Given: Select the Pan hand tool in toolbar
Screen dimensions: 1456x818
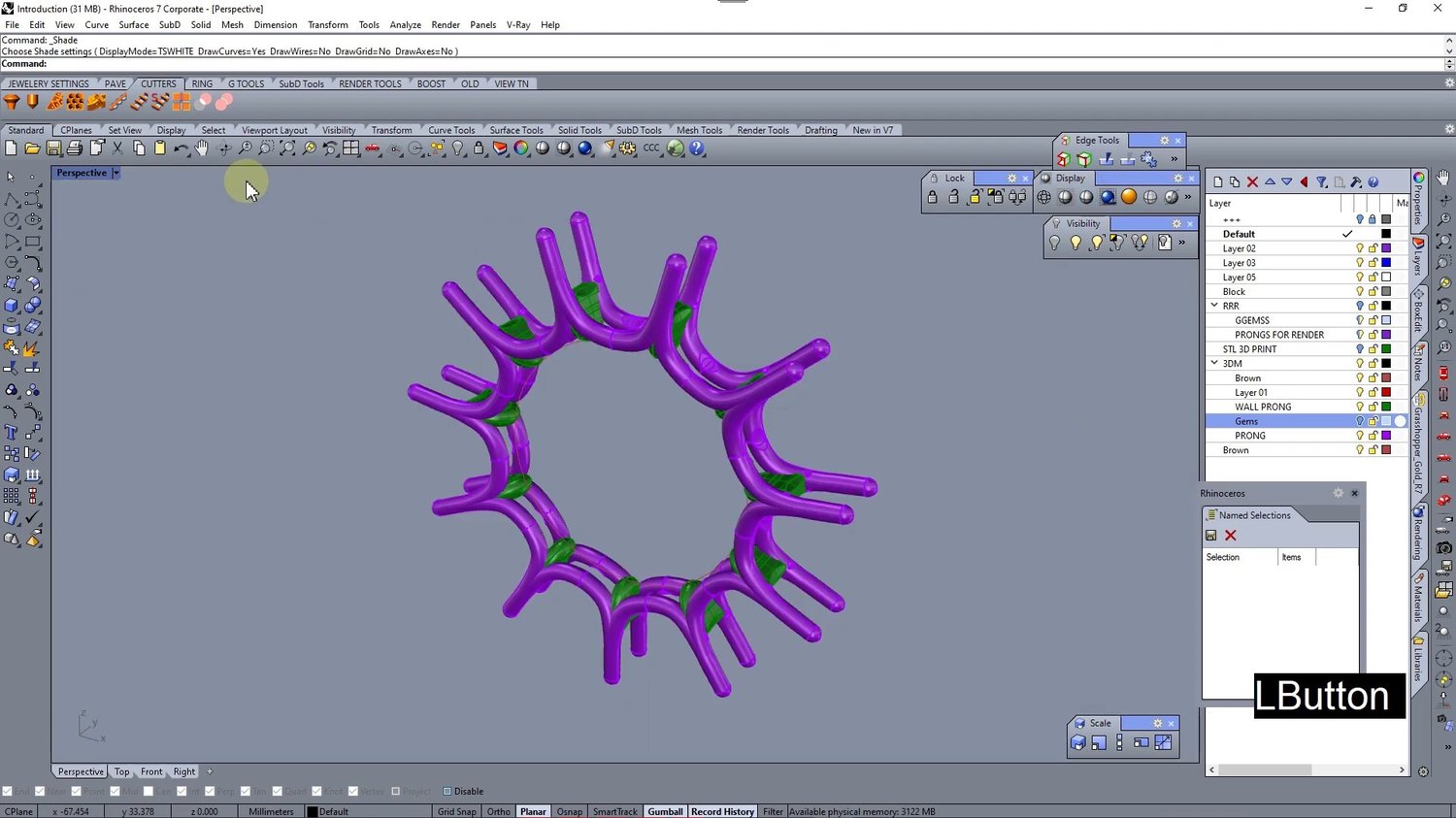Looking at the screenshot, I should [202, 148].
